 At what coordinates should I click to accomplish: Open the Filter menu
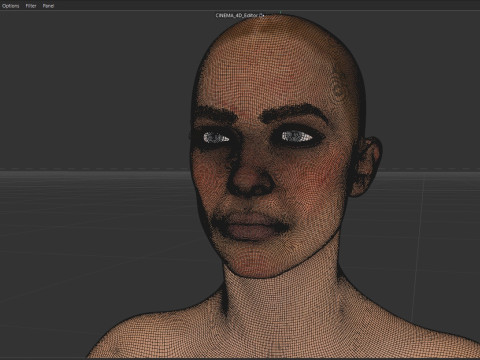(x=31, y=6)
